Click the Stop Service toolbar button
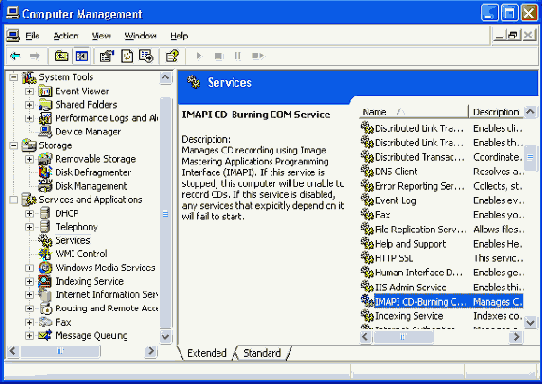The height and width of the screenshot is (384, 542). pos(218,56)
